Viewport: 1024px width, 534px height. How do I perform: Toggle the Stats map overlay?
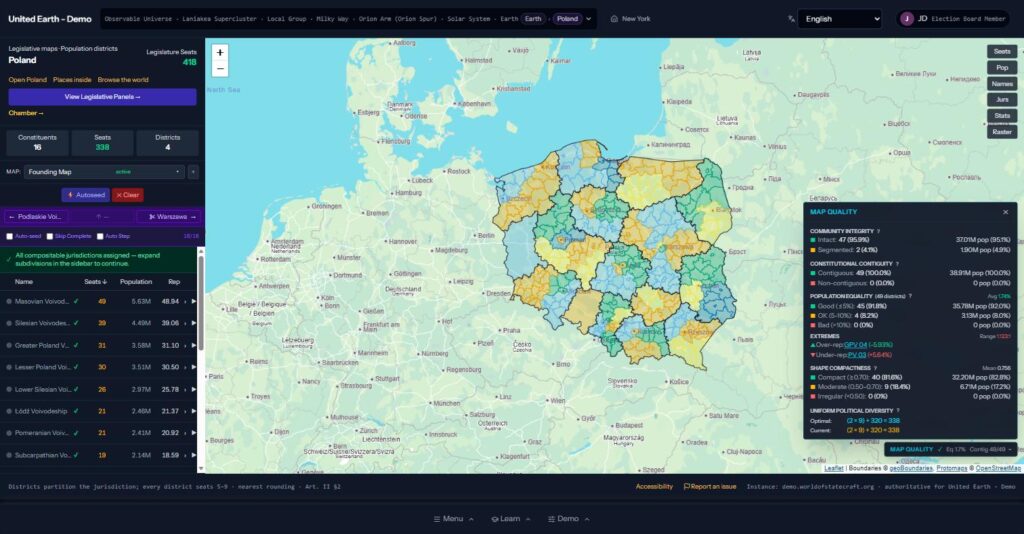pos(1002,116)
